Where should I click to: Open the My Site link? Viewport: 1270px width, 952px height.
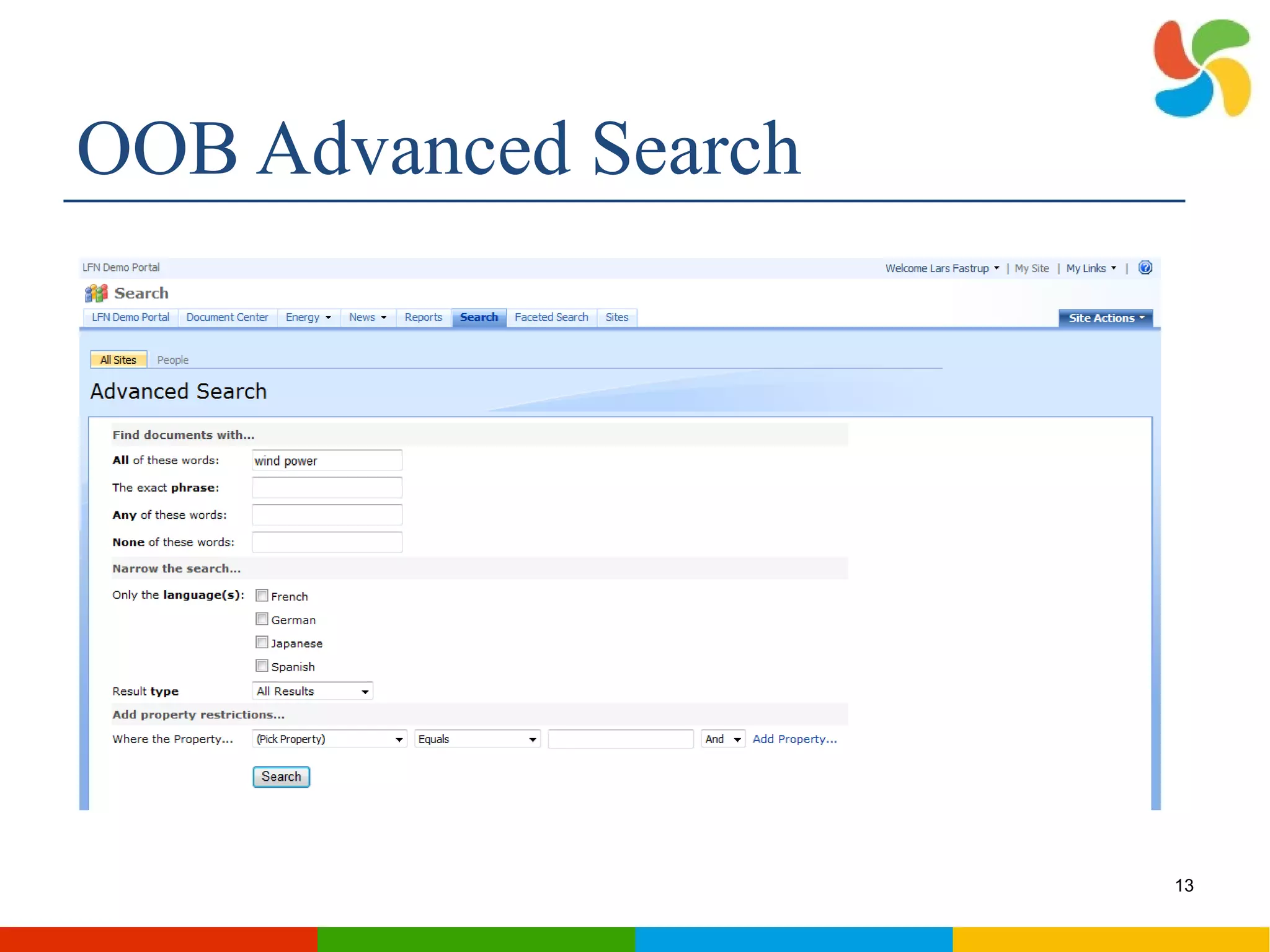1032,268
